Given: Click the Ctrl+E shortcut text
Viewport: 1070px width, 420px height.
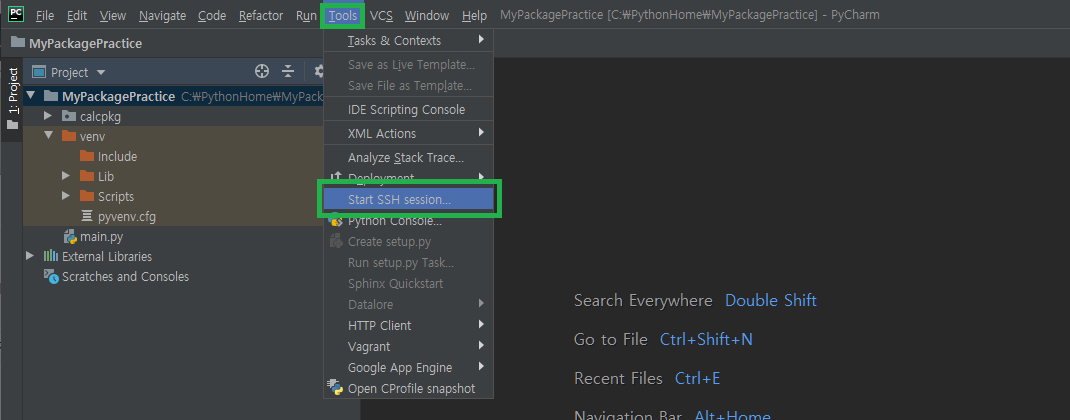Looking at the screenshot, I should (697, 378).
